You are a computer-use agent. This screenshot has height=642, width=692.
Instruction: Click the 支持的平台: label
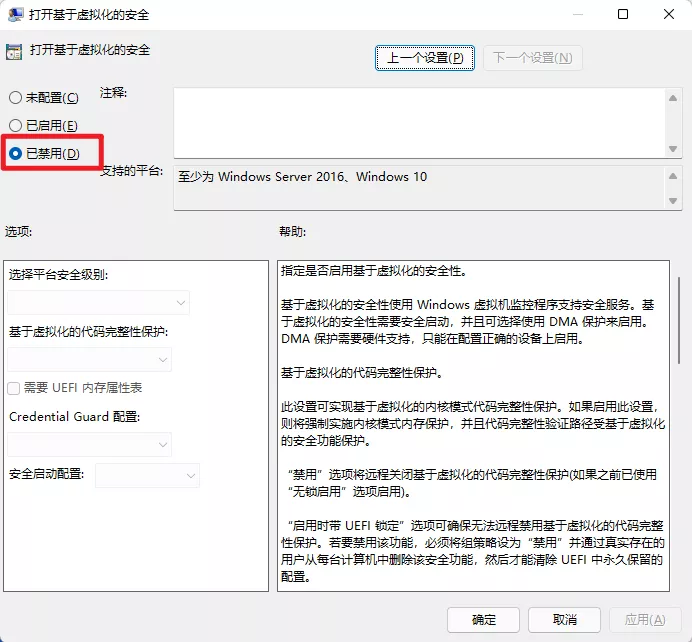coord(133,171)
